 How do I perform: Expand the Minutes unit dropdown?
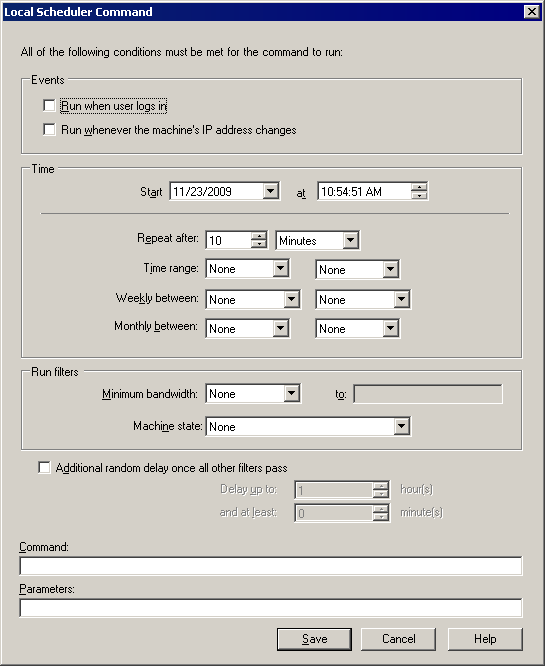point(350,240)
